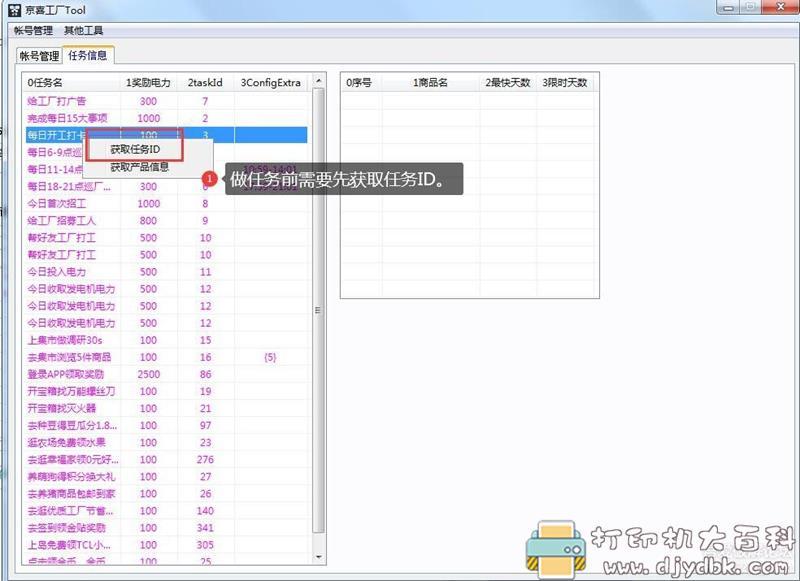Click the 2最快天数 column header

click(508, 83)
